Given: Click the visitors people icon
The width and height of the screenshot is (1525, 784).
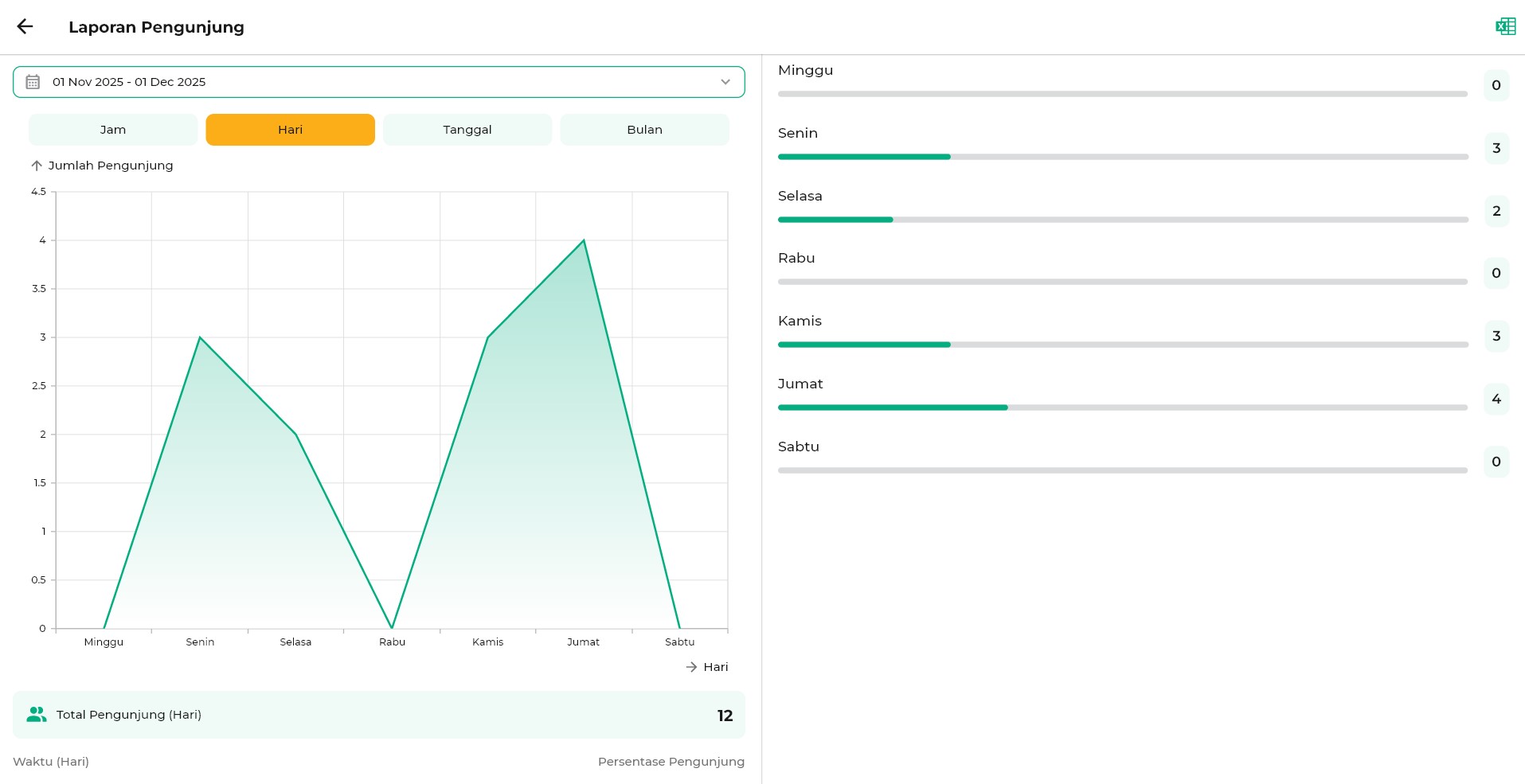Looking at the screenshot, I should (37, 715).
